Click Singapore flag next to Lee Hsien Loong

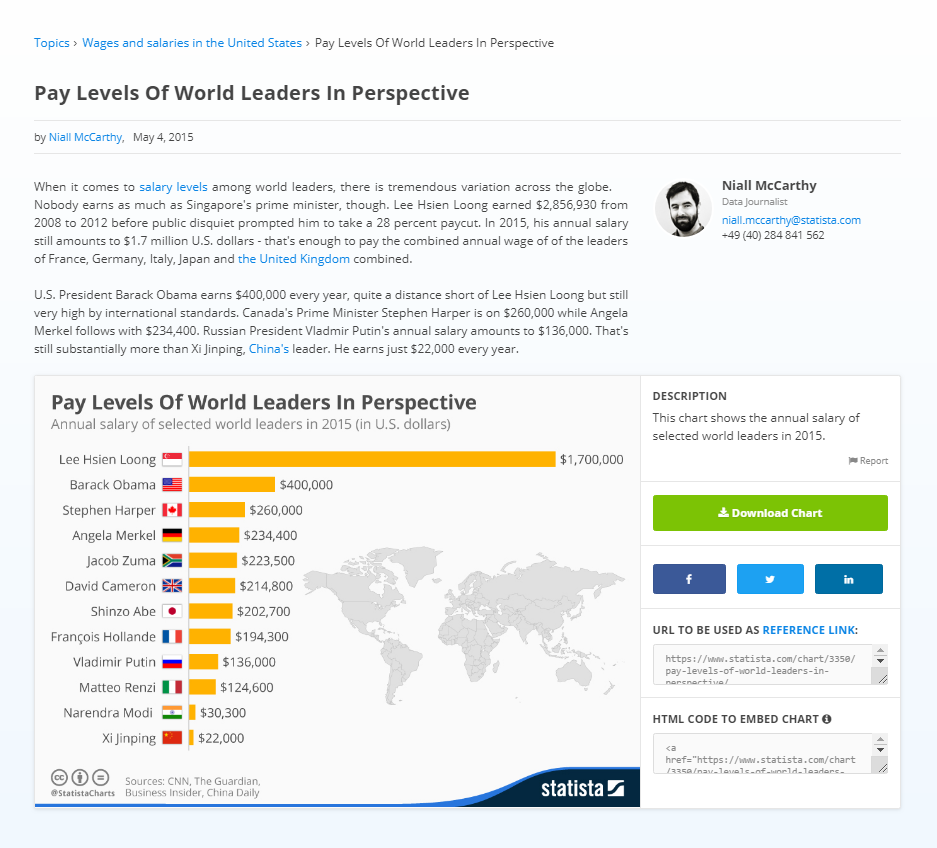tap(172, 460)
